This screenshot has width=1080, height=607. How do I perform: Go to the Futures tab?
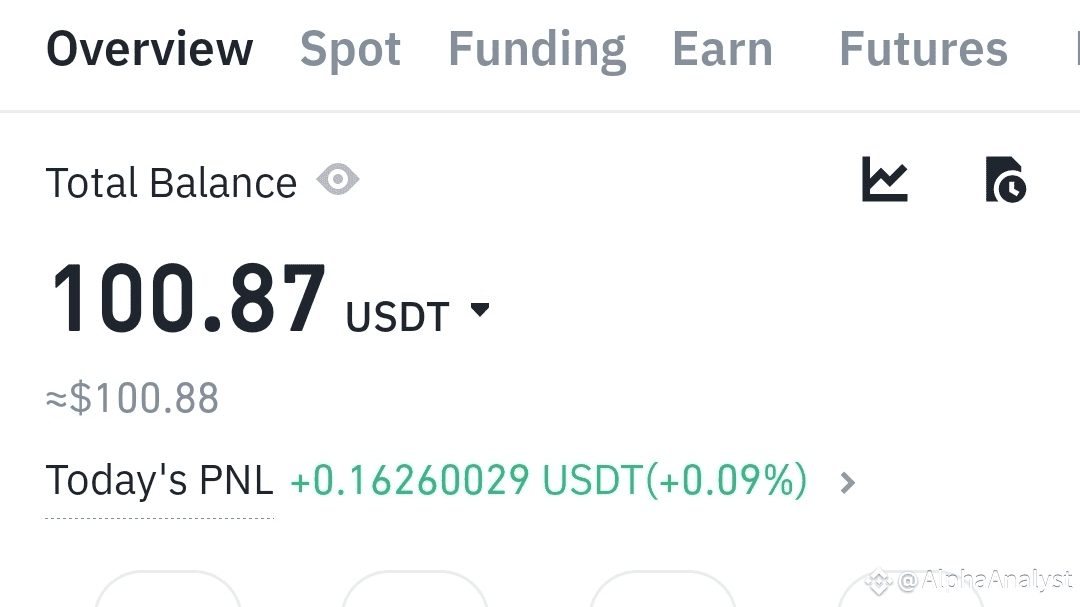(924, 49)
